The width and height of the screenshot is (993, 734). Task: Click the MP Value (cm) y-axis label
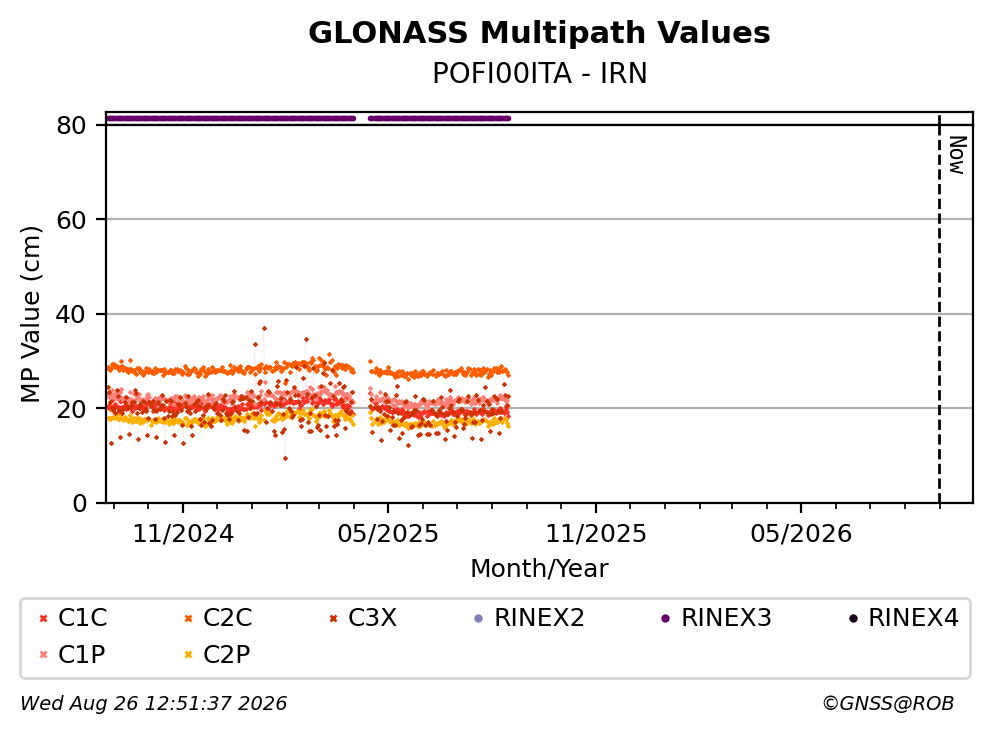(30, 314)
